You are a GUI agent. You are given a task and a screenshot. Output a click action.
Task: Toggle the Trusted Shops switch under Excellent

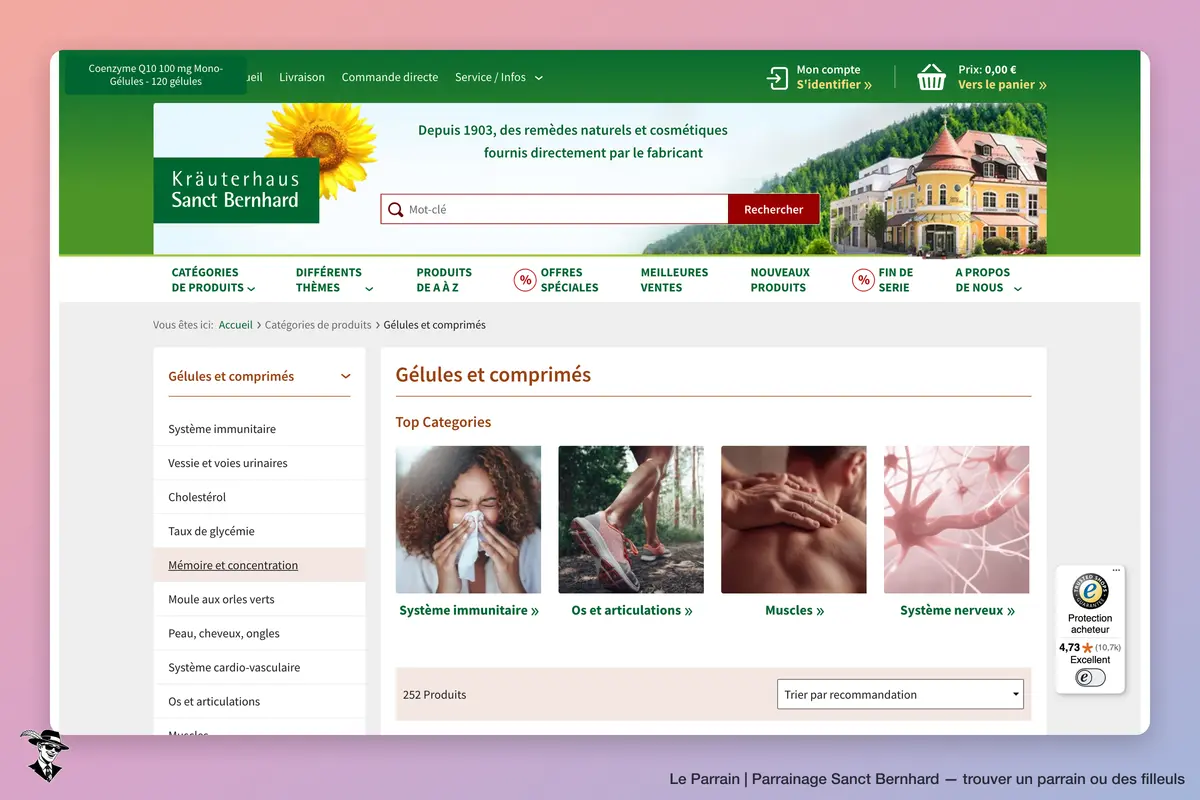coord(1090,677)
